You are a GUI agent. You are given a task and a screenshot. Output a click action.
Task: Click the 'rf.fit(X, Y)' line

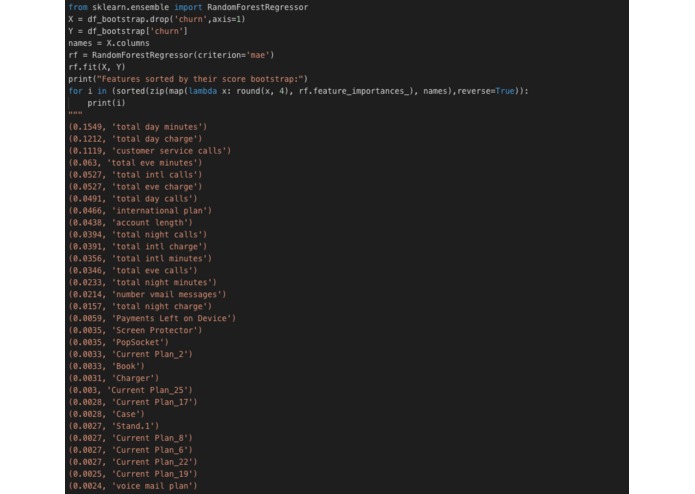point(97,67)
